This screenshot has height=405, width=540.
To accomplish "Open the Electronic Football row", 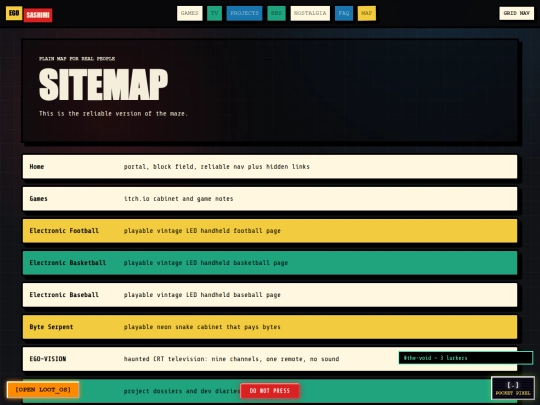I will pyautogui.click(x=270, y=231).
